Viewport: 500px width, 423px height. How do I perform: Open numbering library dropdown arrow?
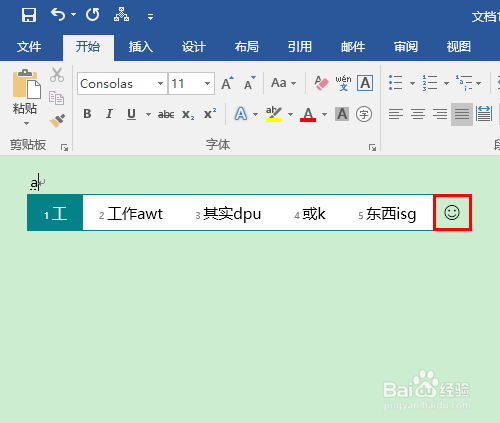pos(446,83)
